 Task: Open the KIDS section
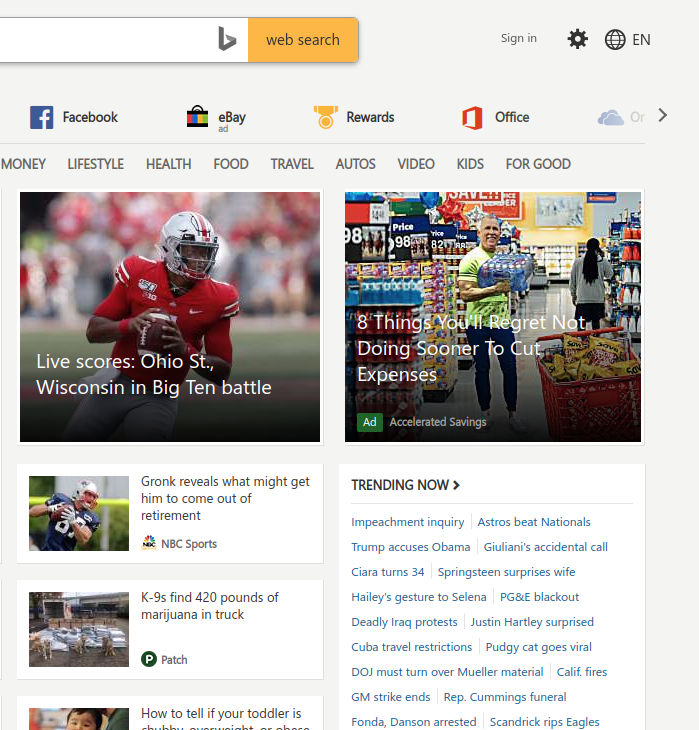tap(470, 164)
